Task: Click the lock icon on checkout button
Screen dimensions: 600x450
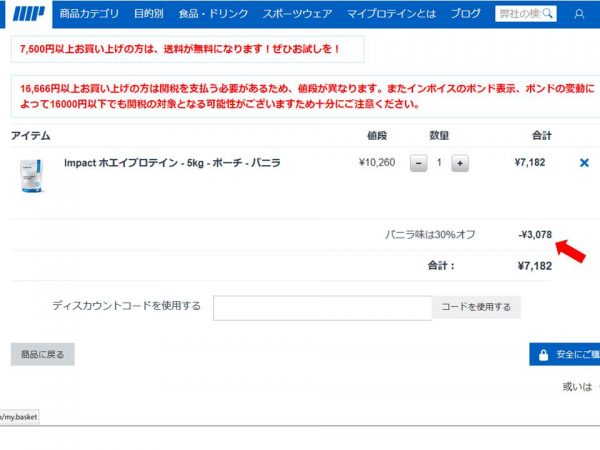Action: [543, 355]
